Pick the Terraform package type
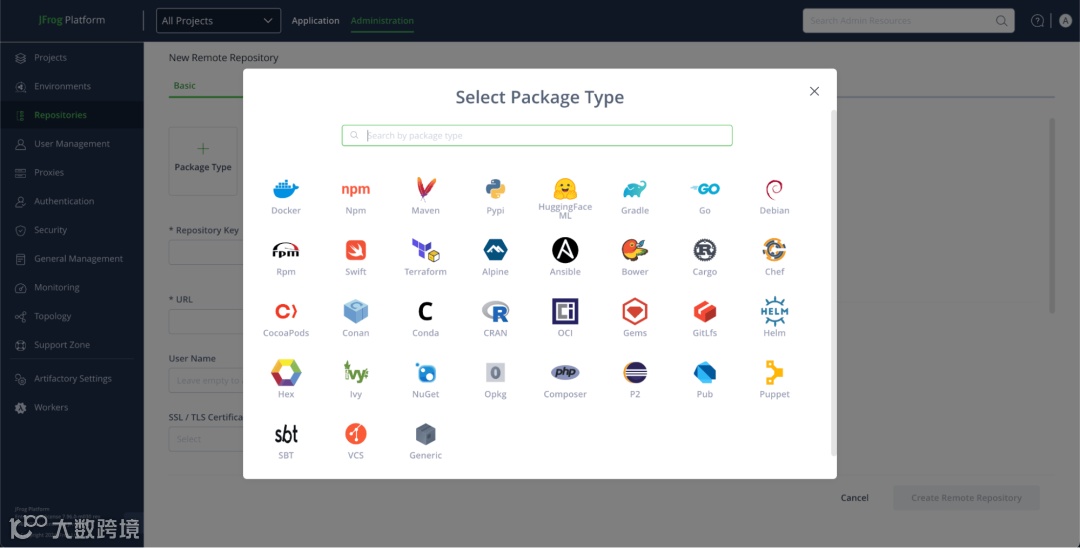The width and height of the screenshot is (1080, 548). coord(426,258)
